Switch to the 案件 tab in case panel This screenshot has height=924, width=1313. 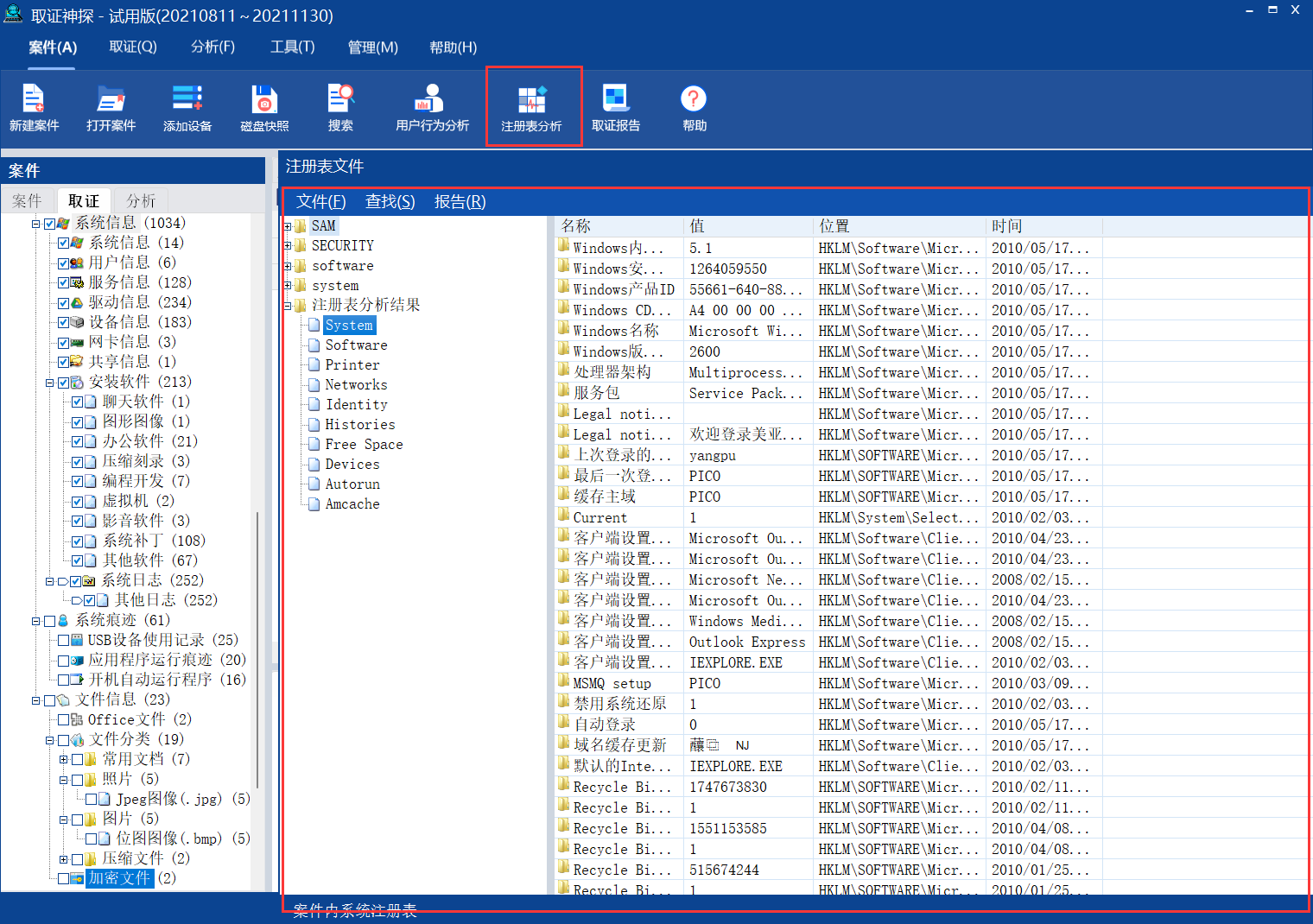tap(27, 200)
